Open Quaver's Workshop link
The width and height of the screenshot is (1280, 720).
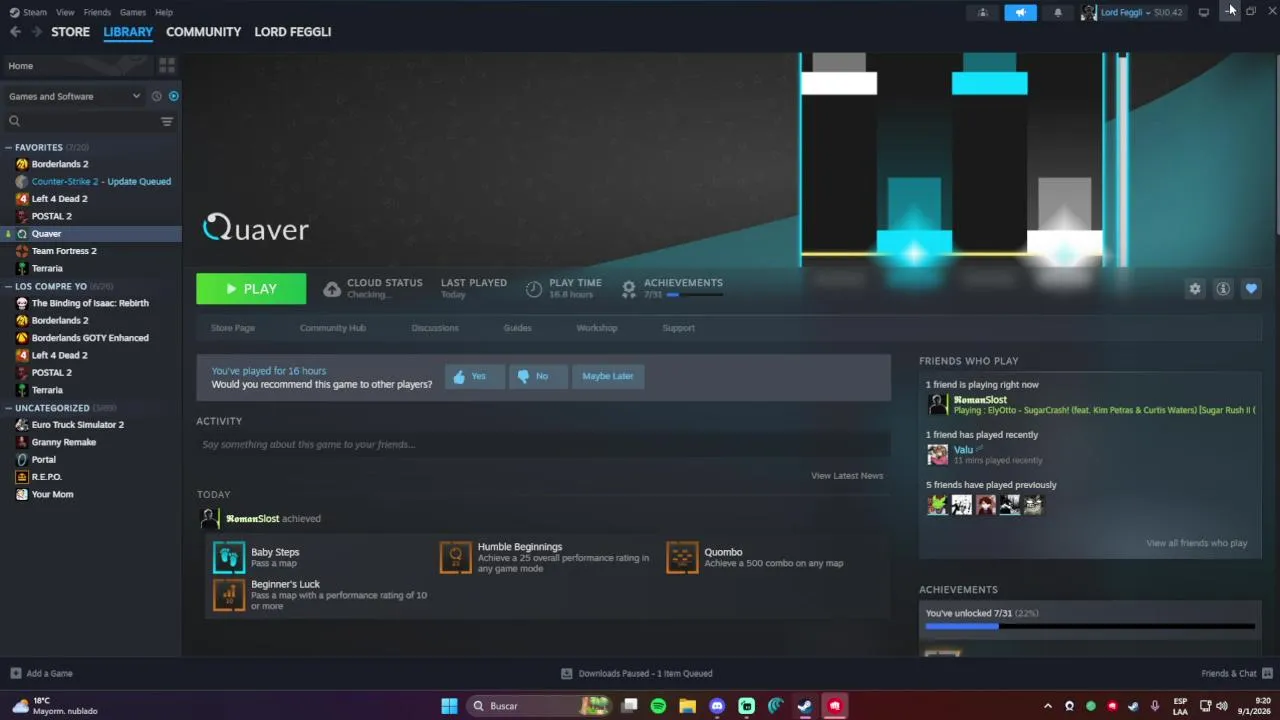[x=597, y=328]
